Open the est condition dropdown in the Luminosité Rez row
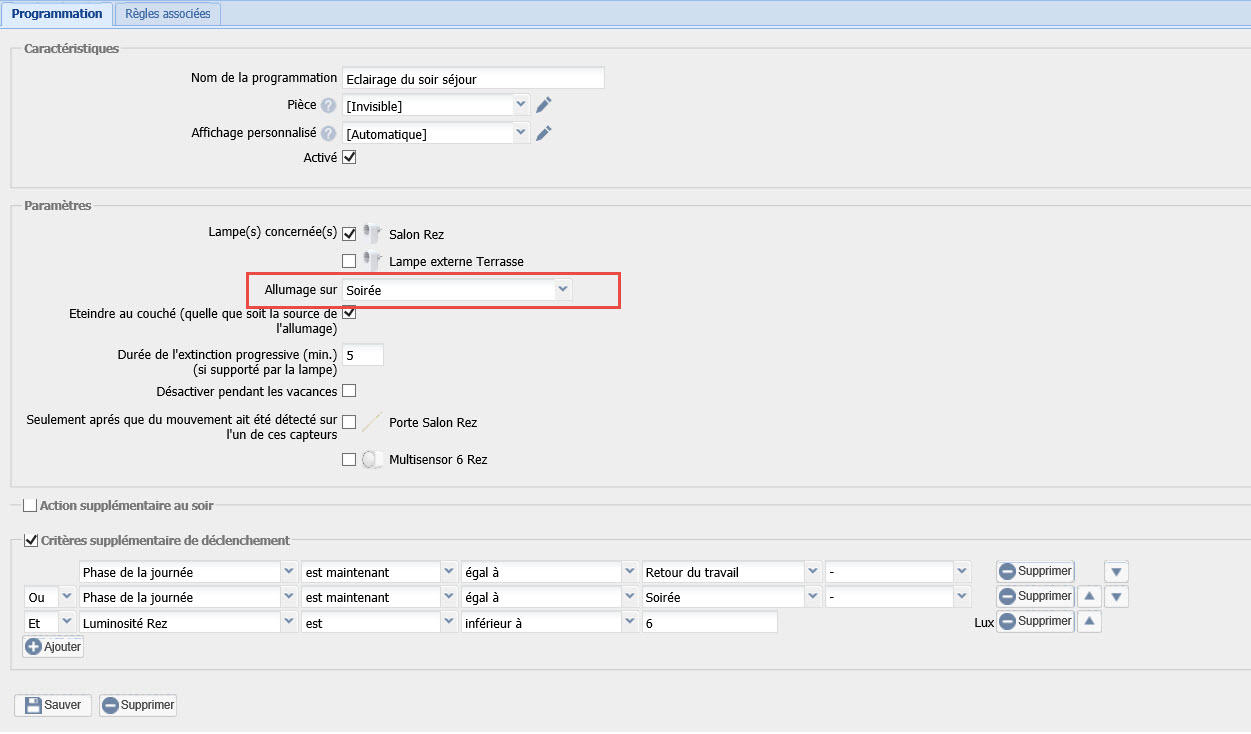The image size is (1251, 734). pos(380,622)
